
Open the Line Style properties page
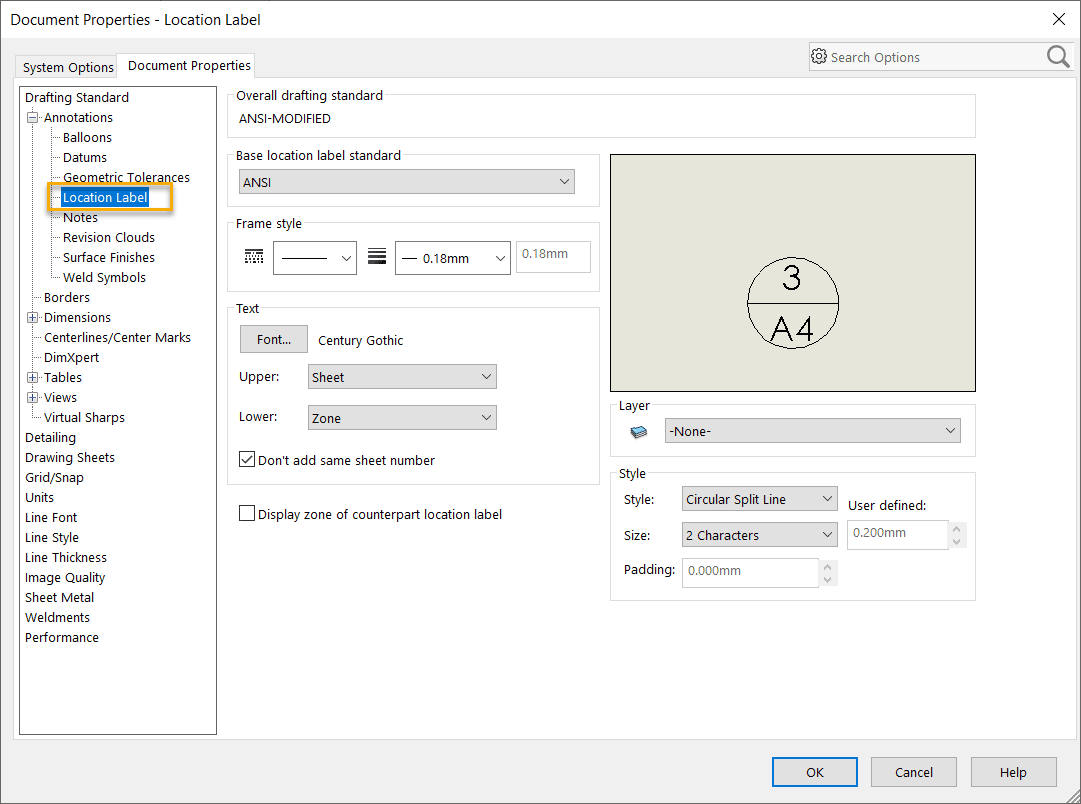tap(52, 537)
